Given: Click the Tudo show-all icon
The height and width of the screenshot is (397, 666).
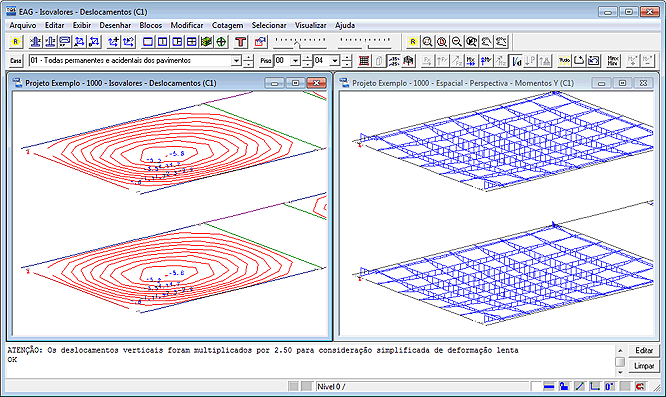Looking at the screenshot, I should pyautogui.click(x=564, y=61).
